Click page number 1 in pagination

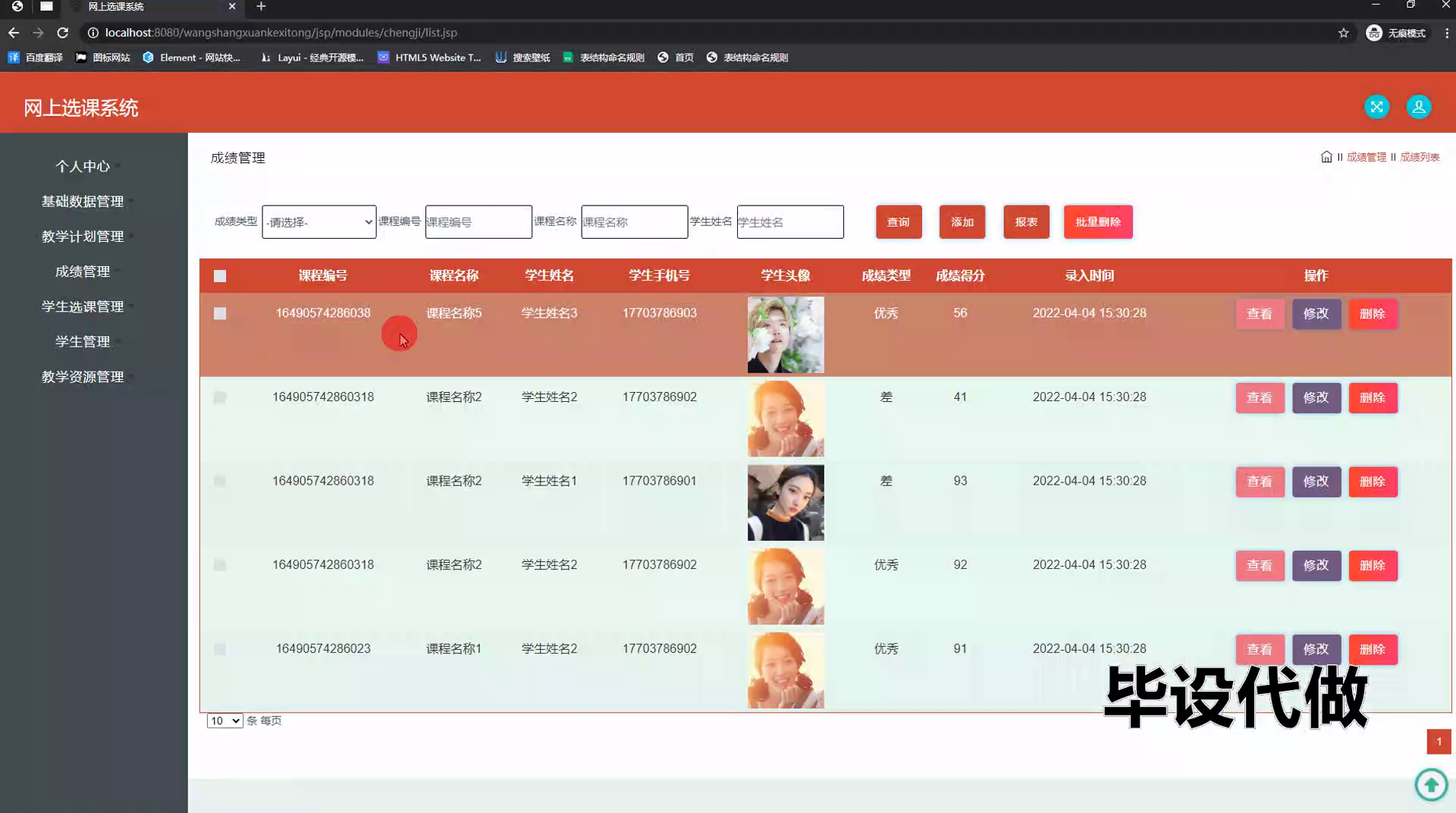coord(1439,742)
